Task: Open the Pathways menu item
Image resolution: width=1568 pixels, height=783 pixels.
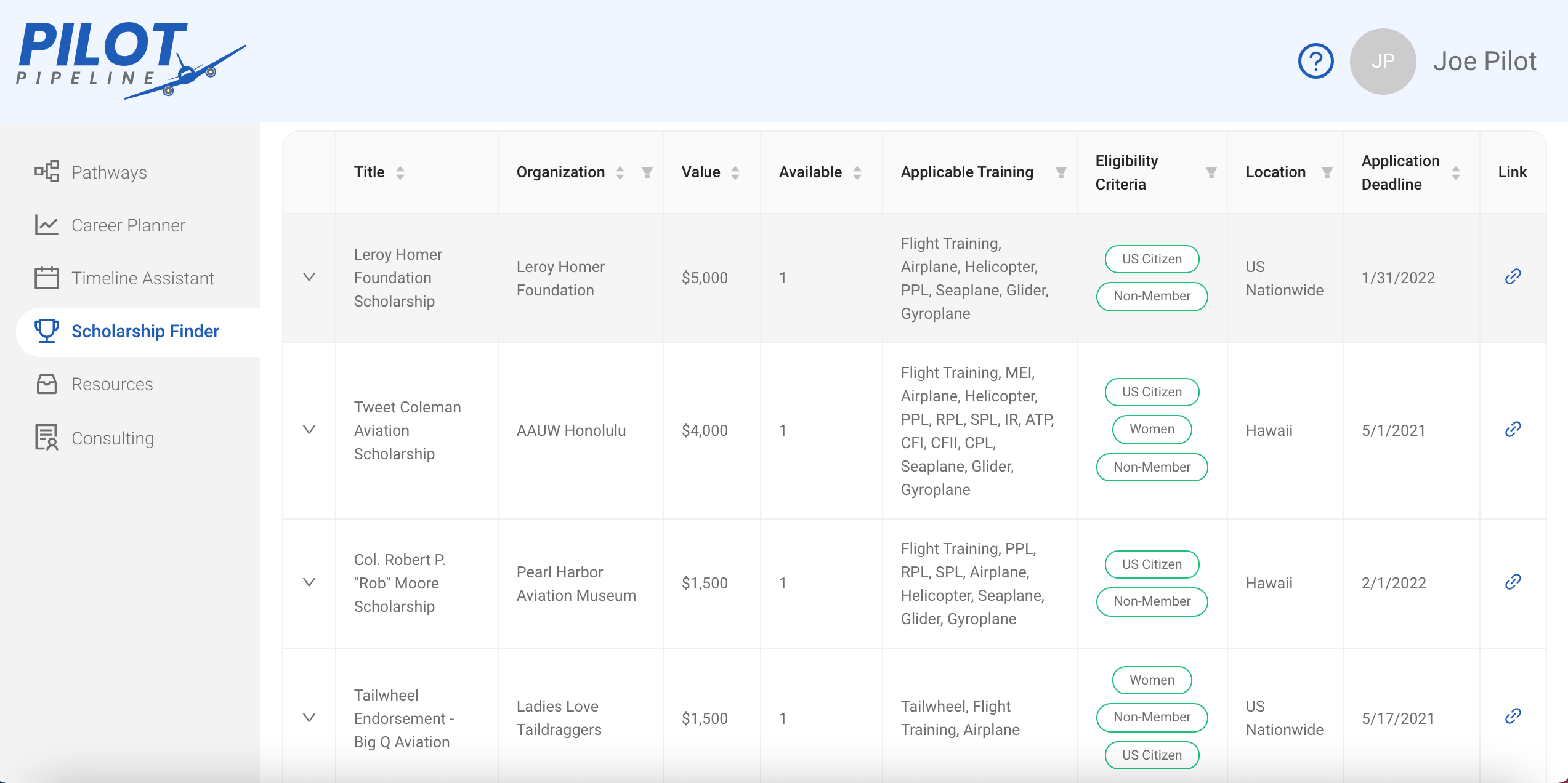Action: [109, 172]
